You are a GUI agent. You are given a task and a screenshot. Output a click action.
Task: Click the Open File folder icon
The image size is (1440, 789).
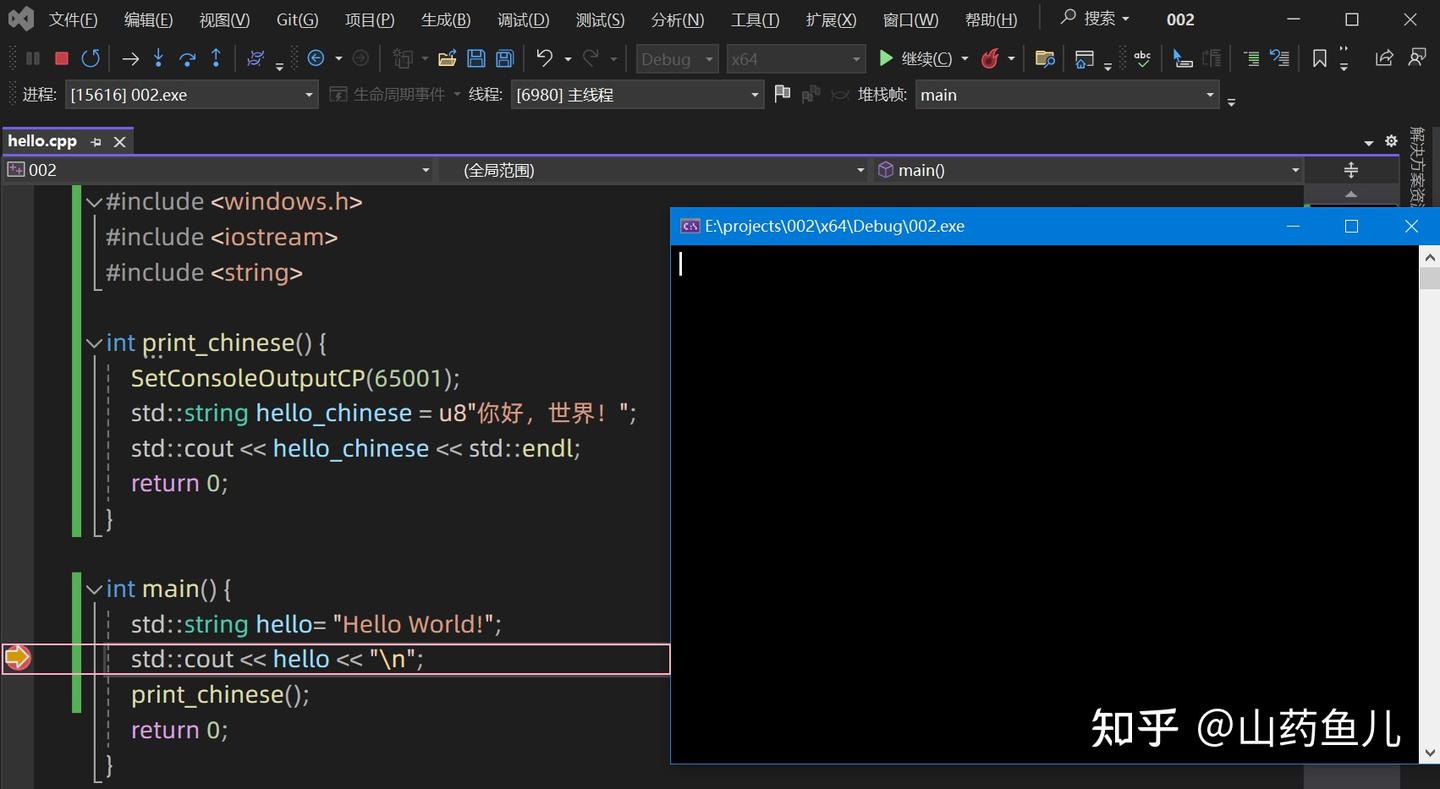tap(447, 59)
